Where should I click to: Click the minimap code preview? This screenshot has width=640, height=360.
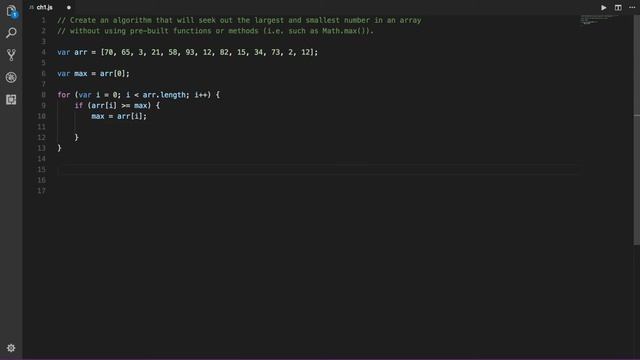click(598, 19)
